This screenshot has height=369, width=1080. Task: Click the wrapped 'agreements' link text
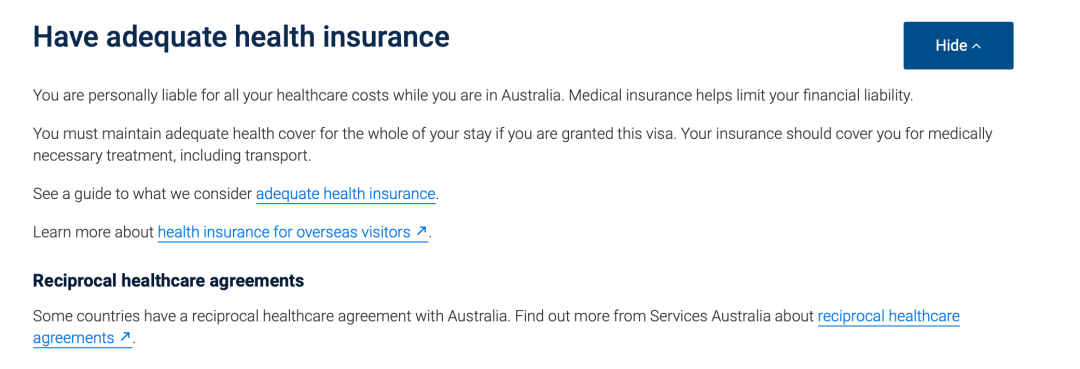pos(74,338)
